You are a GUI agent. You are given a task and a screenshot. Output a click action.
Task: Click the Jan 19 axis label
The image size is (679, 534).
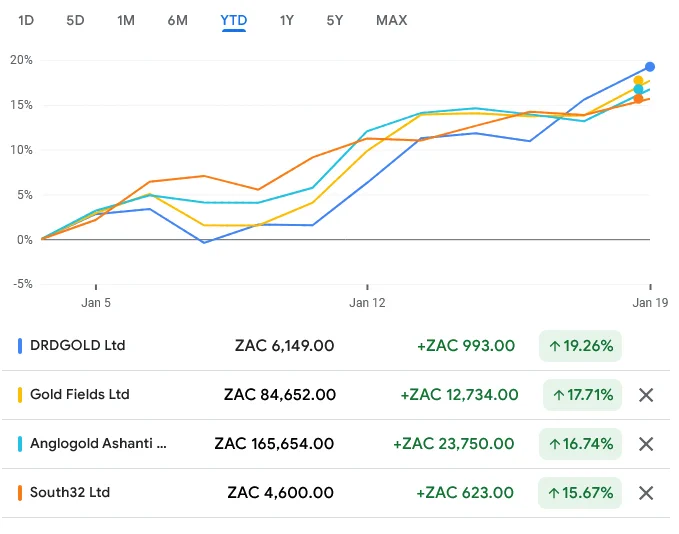click(650, 302)
